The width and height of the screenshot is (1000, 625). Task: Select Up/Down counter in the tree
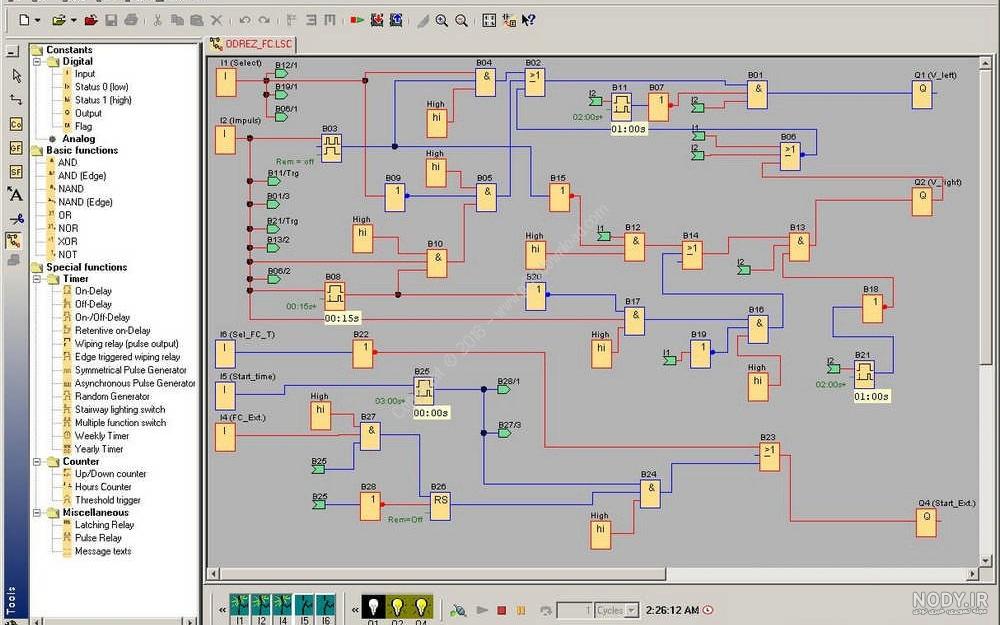(x=110, y=474)
